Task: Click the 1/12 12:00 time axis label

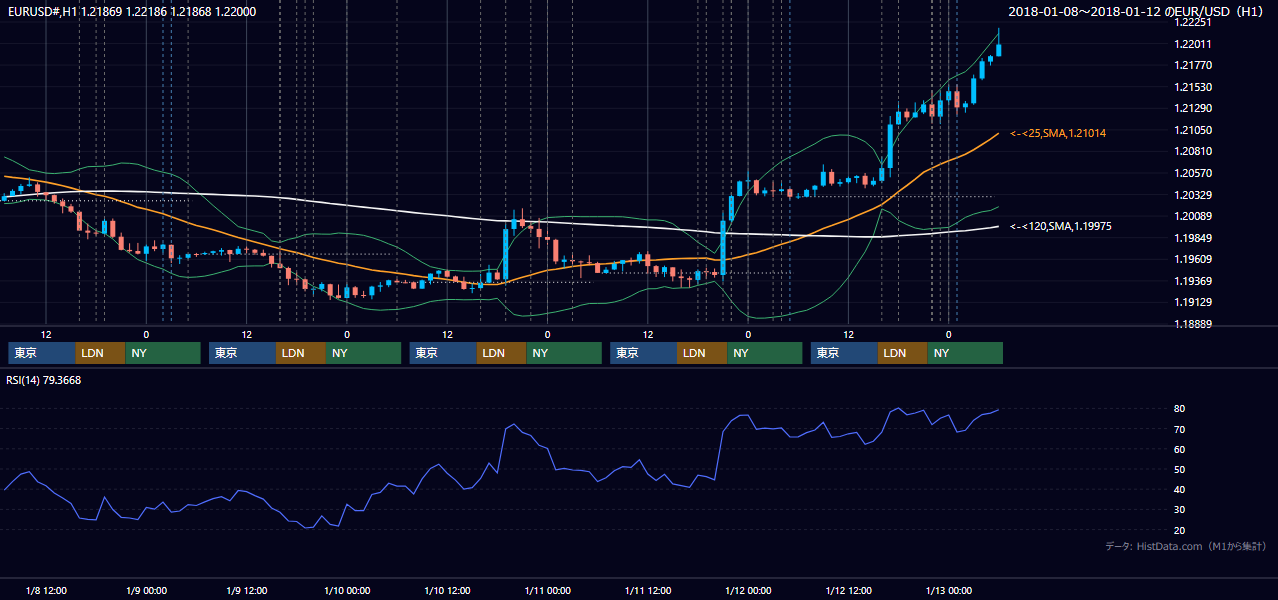Action: click(848, 591)
